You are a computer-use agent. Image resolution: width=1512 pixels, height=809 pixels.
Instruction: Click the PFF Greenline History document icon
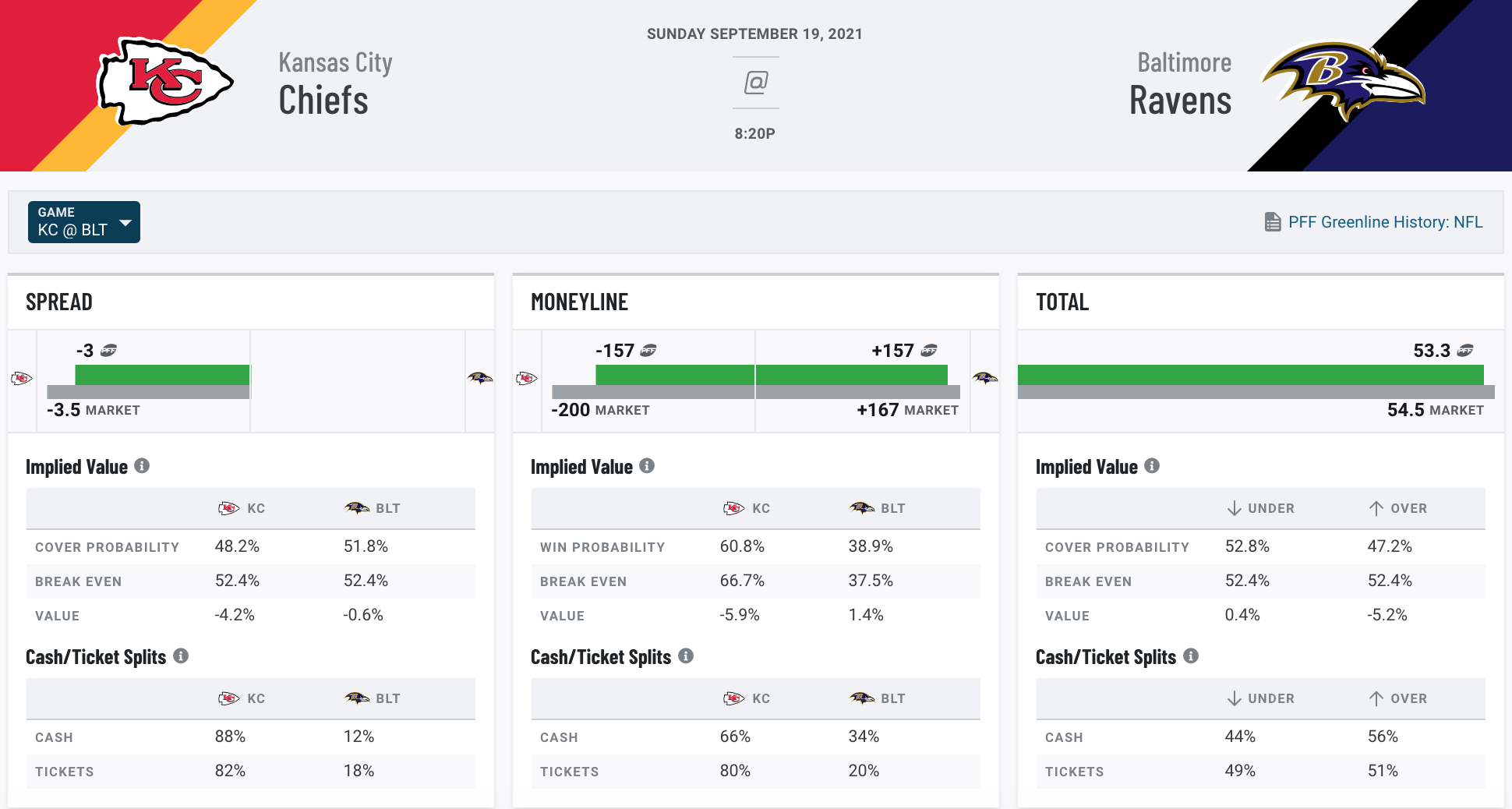[1272, 222]
